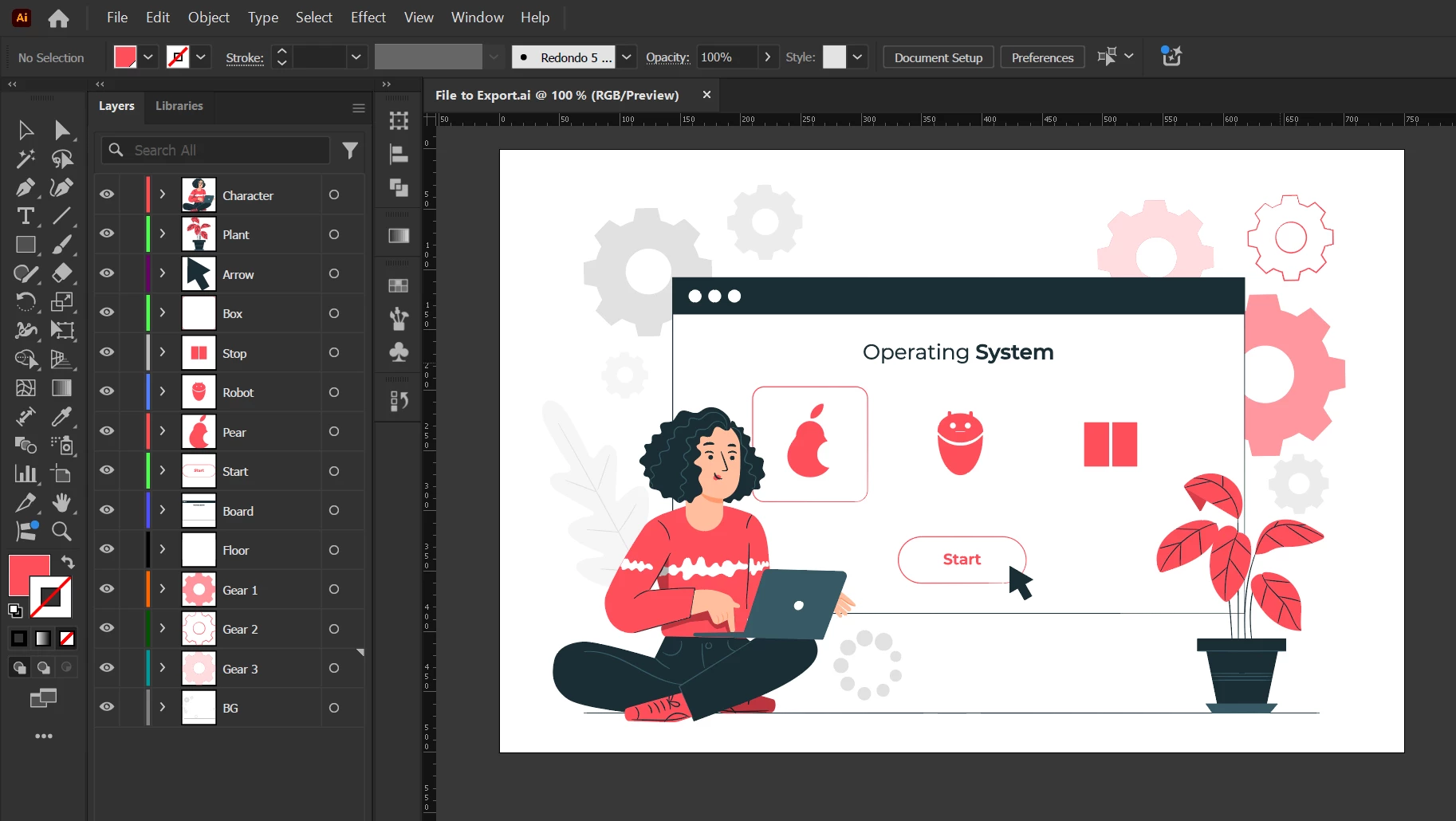Open the Opacity panel link

click(667, 57)
